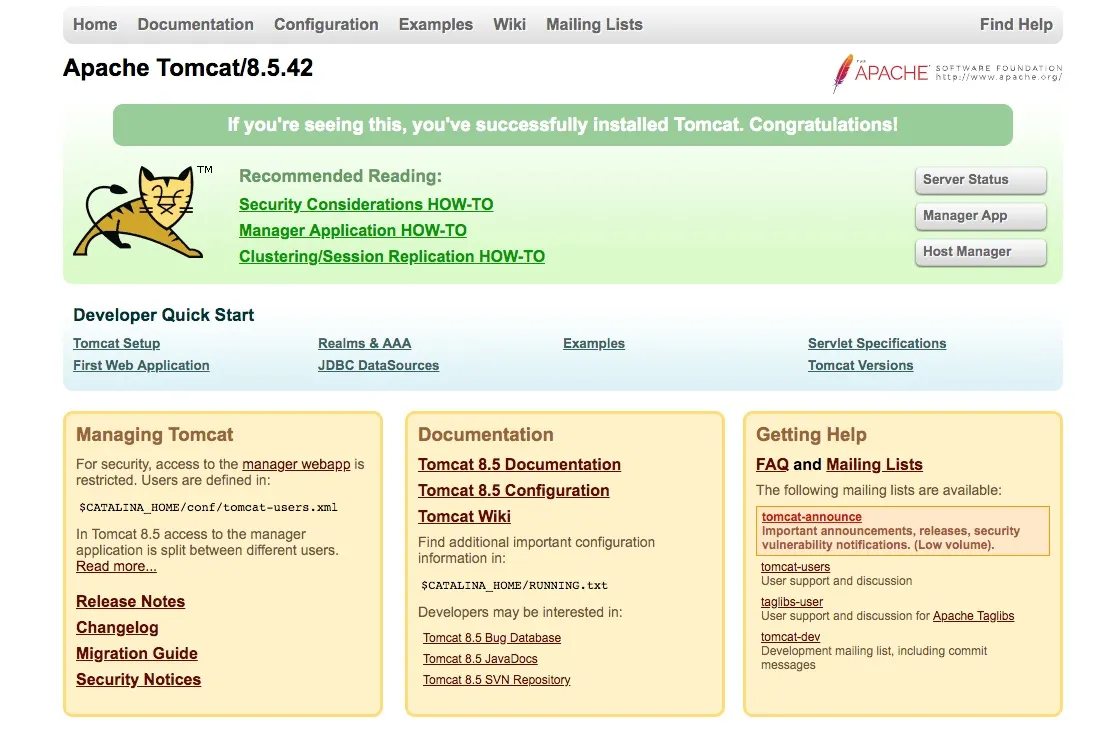Visit Wiki from the top navigation
Image resolution: width=1112 pixels, height=732 pixels.
click(x=509, y=24)
